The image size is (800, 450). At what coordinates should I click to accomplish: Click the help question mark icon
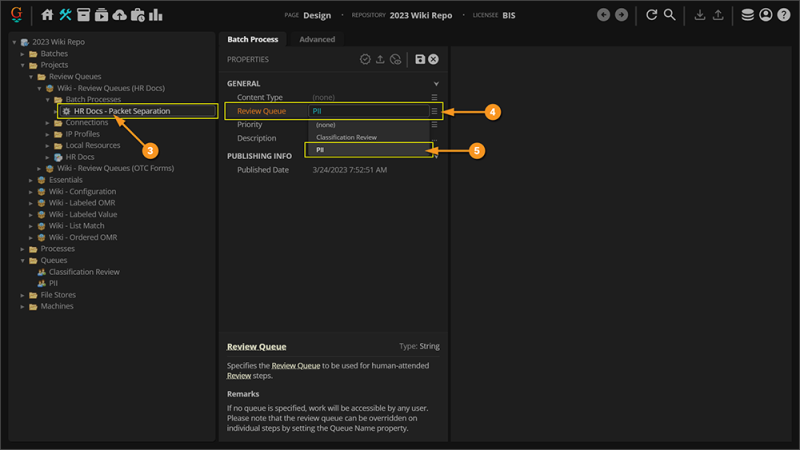pos(784,15)
